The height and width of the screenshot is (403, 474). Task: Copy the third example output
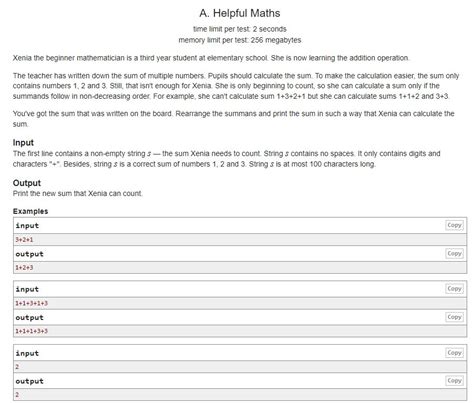tap(454, 381)
